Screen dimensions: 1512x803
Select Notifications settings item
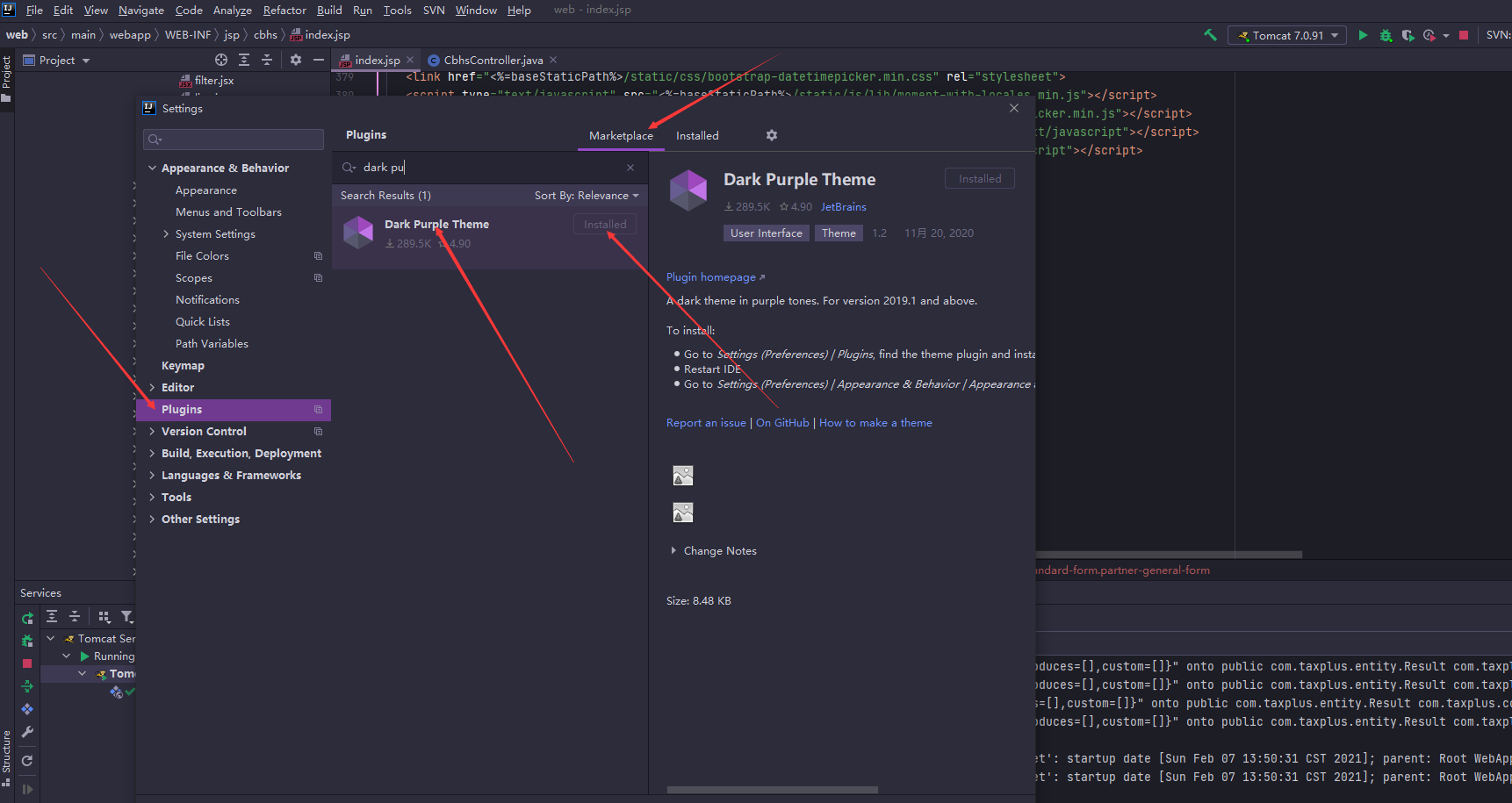tap(207, 299)
